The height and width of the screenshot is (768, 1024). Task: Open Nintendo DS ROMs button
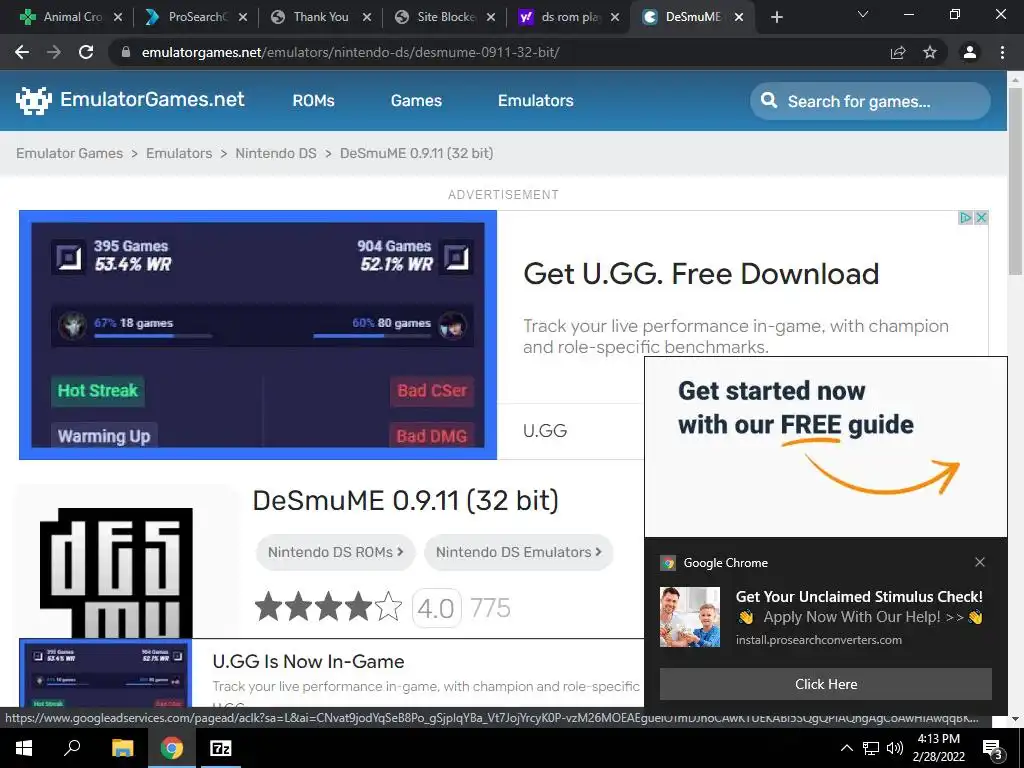335,552
